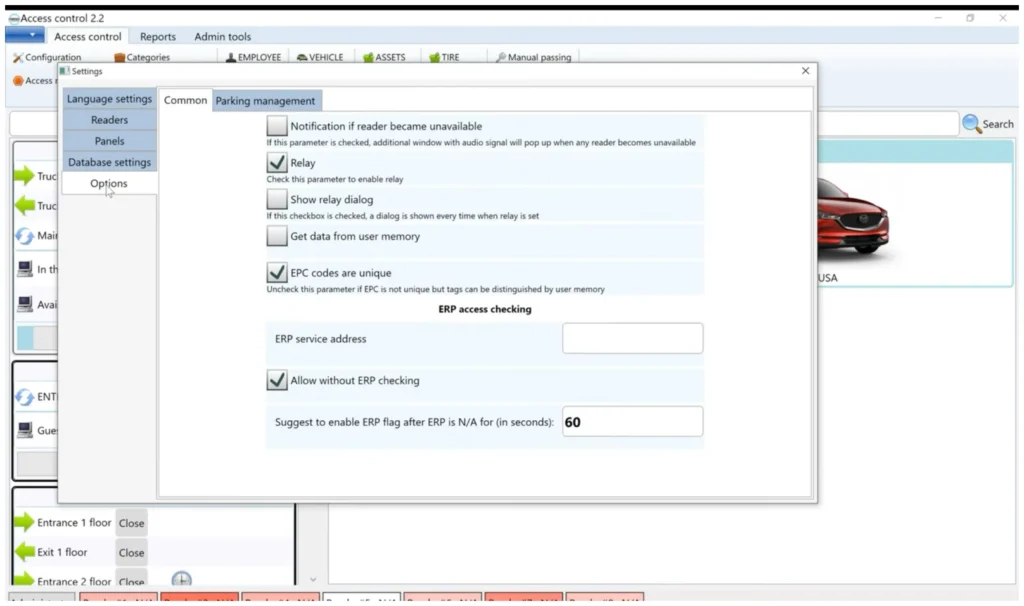The image size is (1024, 606).
Task: Uncheck EPC codes are unique
Action: 277,272
